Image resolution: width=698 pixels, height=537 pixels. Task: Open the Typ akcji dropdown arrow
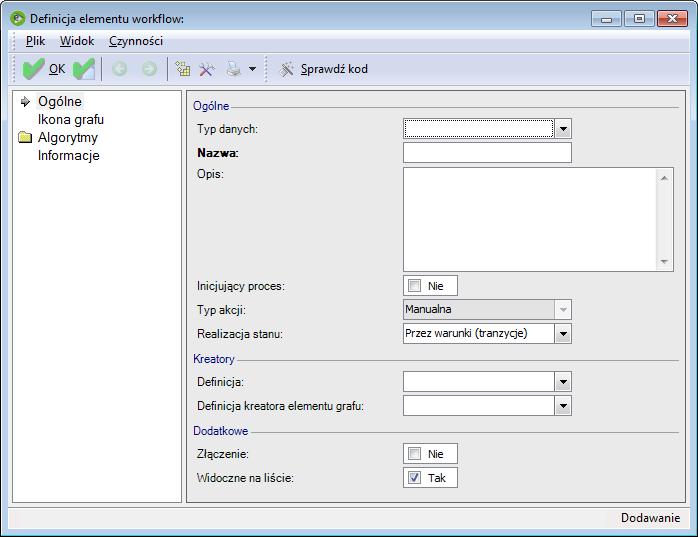(563, 309)
